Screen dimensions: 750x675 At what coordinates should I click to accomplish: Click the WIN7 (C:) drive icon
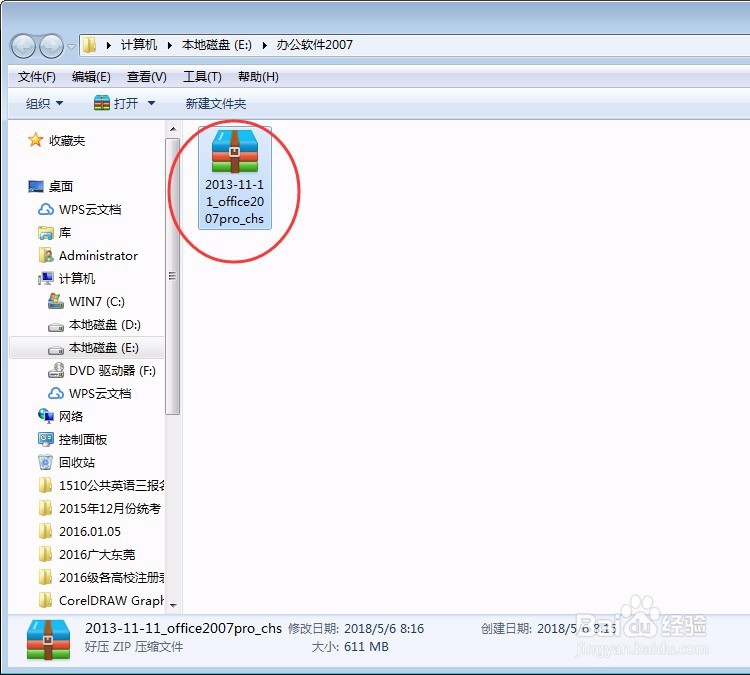pos(56,301)
